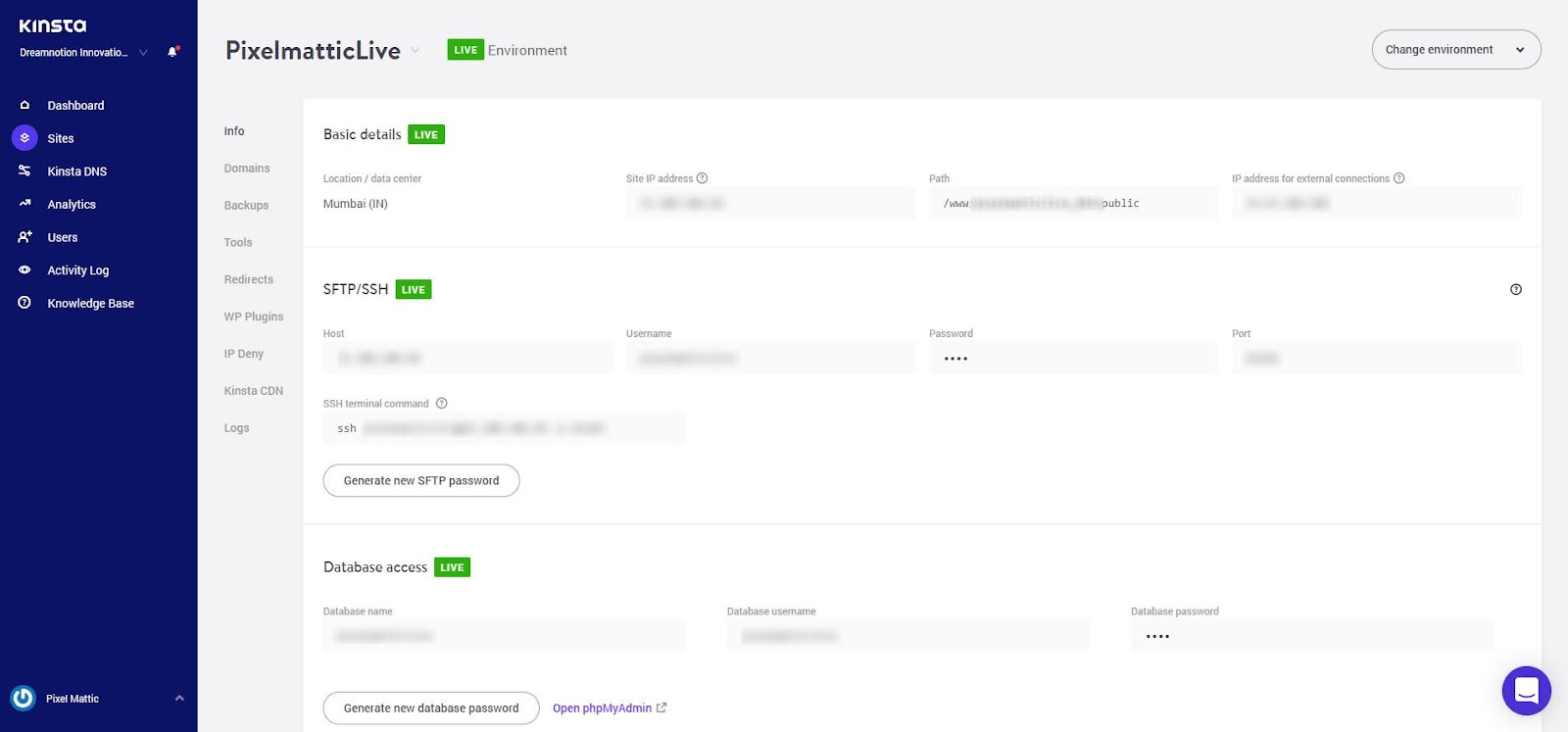The height and width of the screenshot is (732, 1568).
Task: Click the Sites layers icon
Action: 24,138
